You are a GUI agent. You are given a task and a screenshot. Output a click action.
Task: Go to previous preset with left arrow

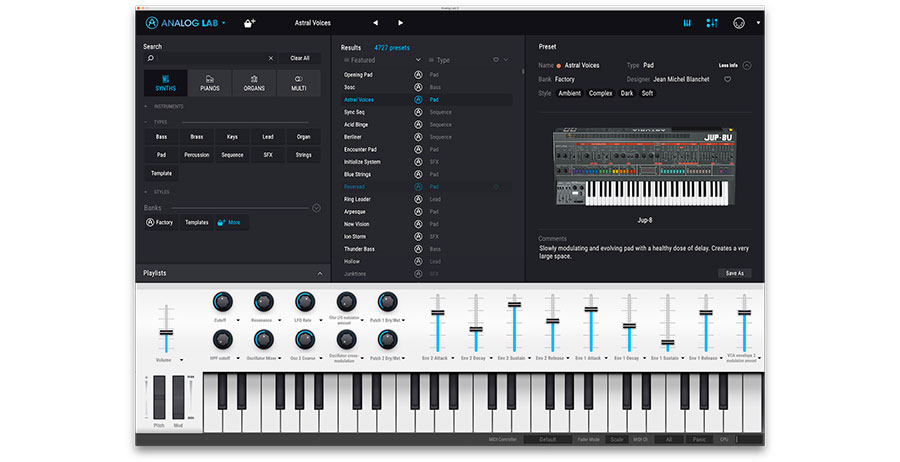(x=375, y=23)
